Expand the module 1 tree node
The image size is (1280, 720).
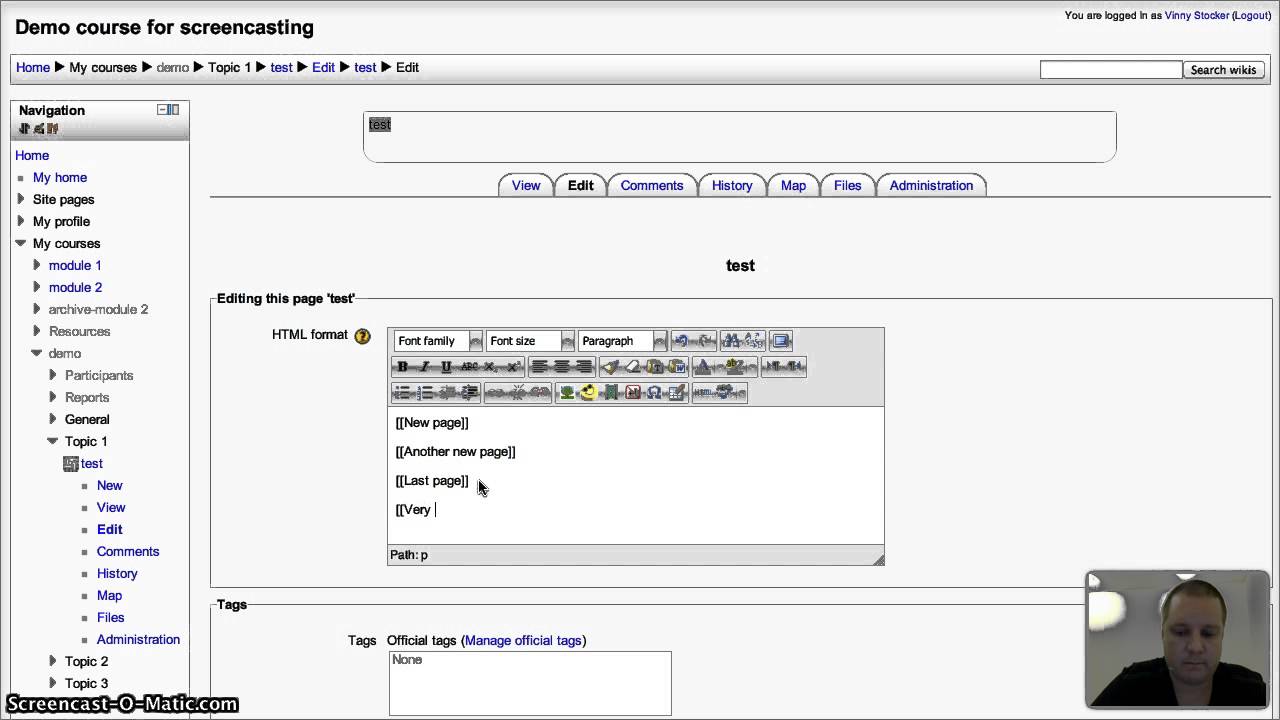pyautogui.click(x=37, y=265)
